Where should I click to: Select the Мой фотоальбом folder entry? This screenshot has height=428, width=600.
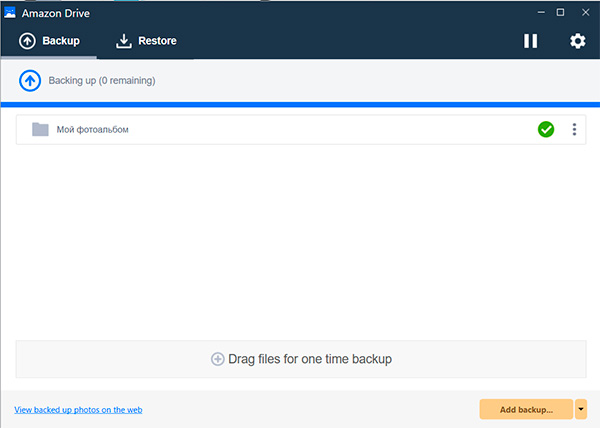coord(250,129)
